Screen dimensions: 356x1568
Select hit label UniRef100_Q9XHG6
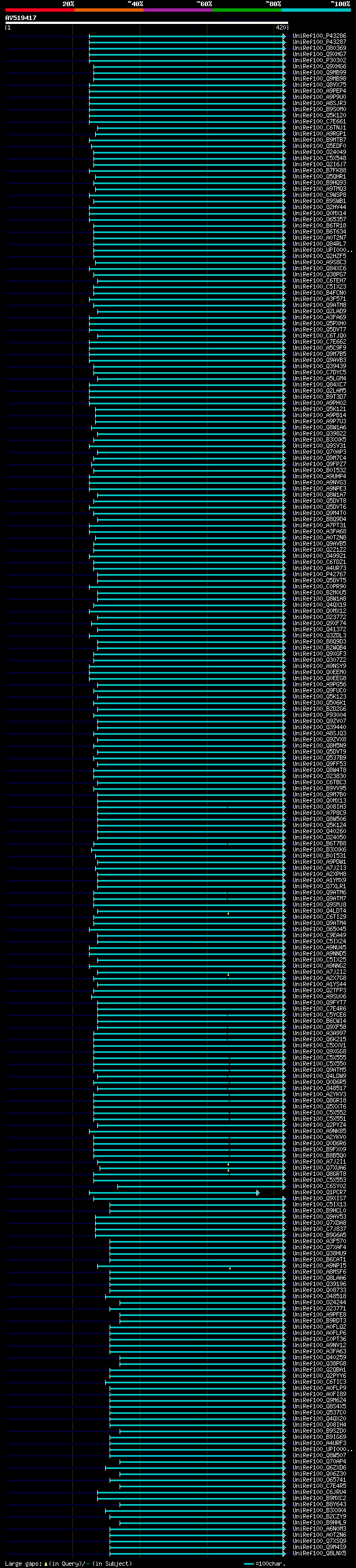(319, 66)
